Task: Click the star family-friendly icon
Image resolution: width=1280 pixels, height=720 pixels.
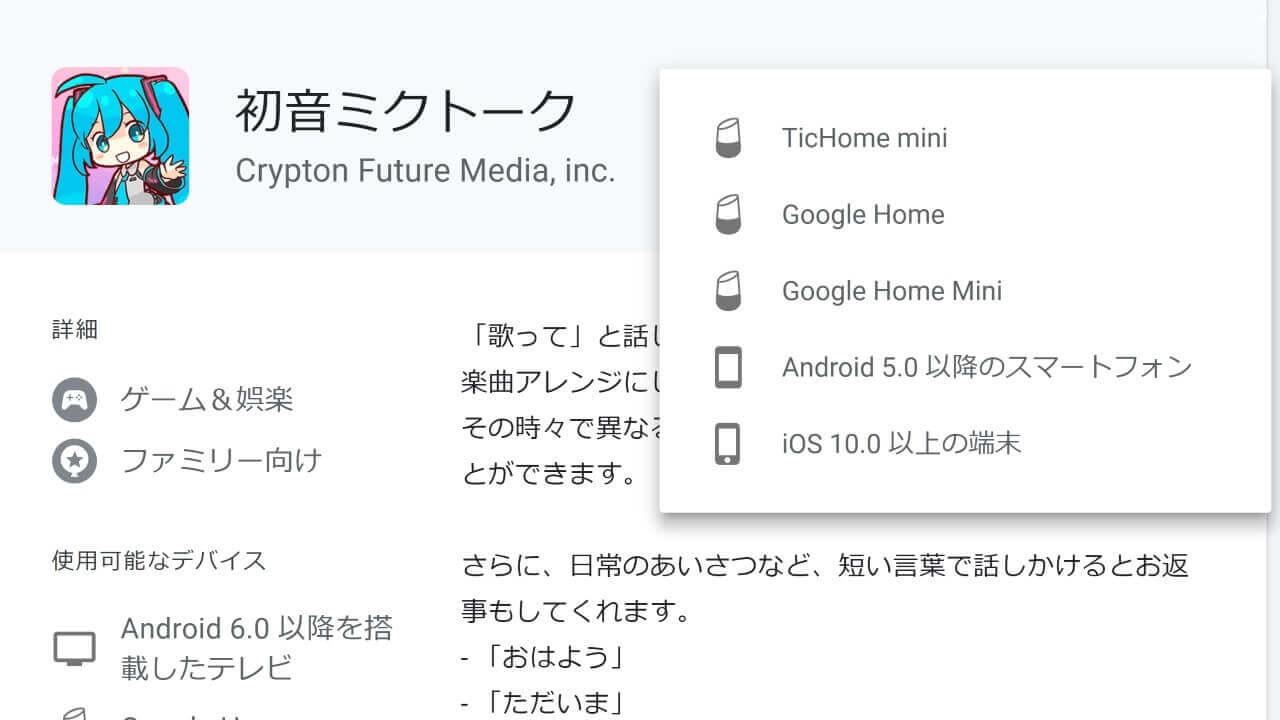Action: click(75, 461)
